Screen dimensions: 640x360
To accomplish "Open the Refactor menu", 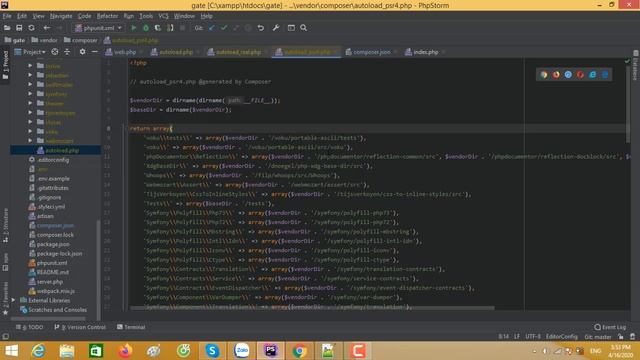I will (107, 16).
